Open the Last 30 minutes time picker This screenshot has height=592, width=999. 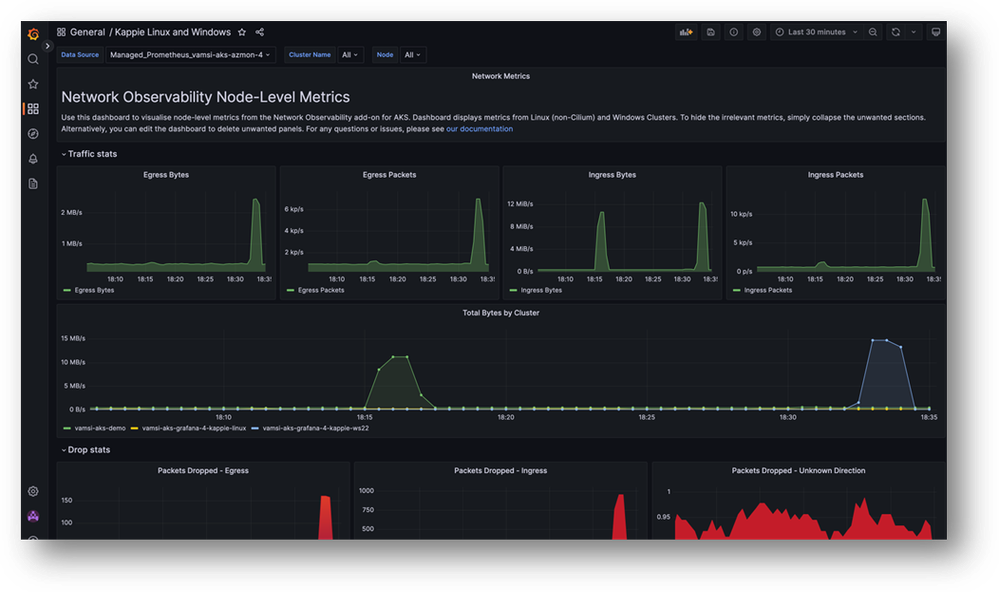click(817, 32)
